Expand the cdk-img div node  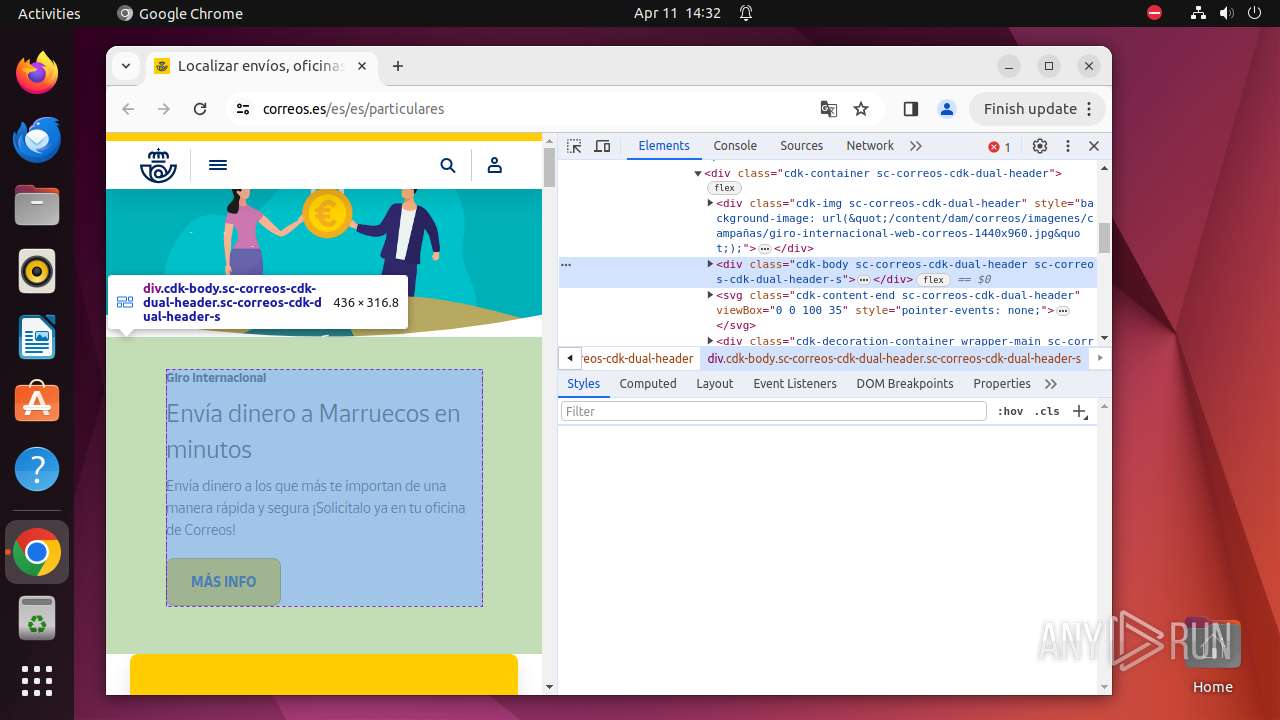pyautogui.click(x=710, y=204)
